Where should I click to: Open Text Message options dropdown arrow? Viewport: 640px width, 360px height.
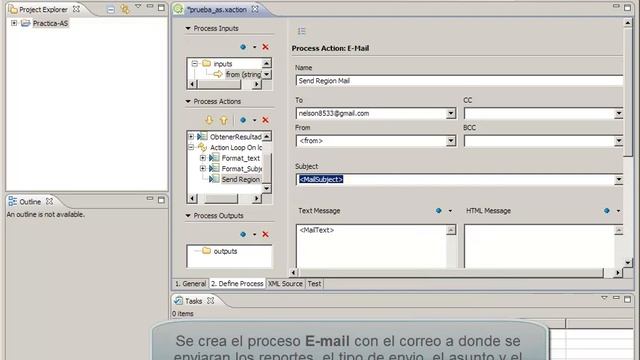click(450, 211)
